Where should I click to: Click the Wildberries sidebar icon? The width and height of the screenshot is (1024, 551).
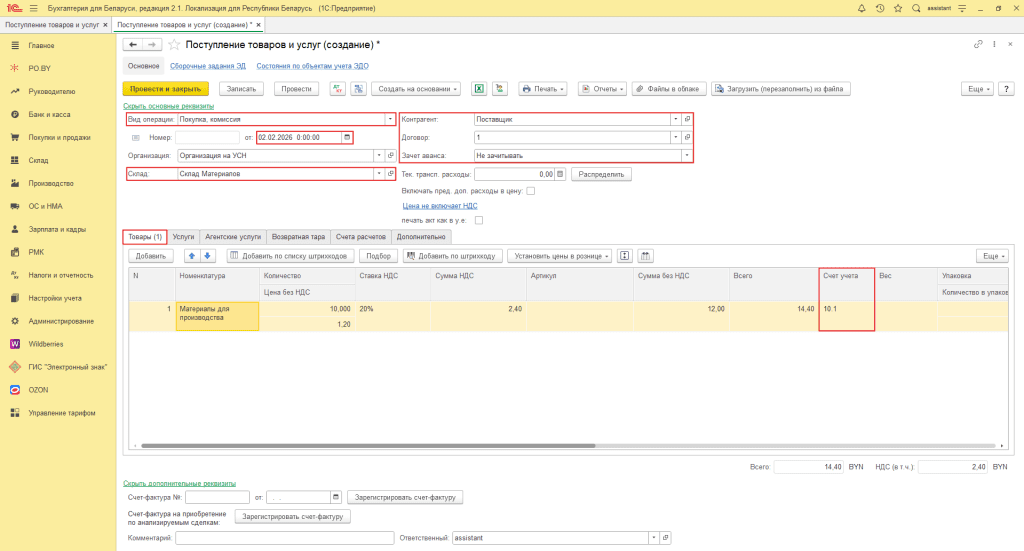click(15, 343)
